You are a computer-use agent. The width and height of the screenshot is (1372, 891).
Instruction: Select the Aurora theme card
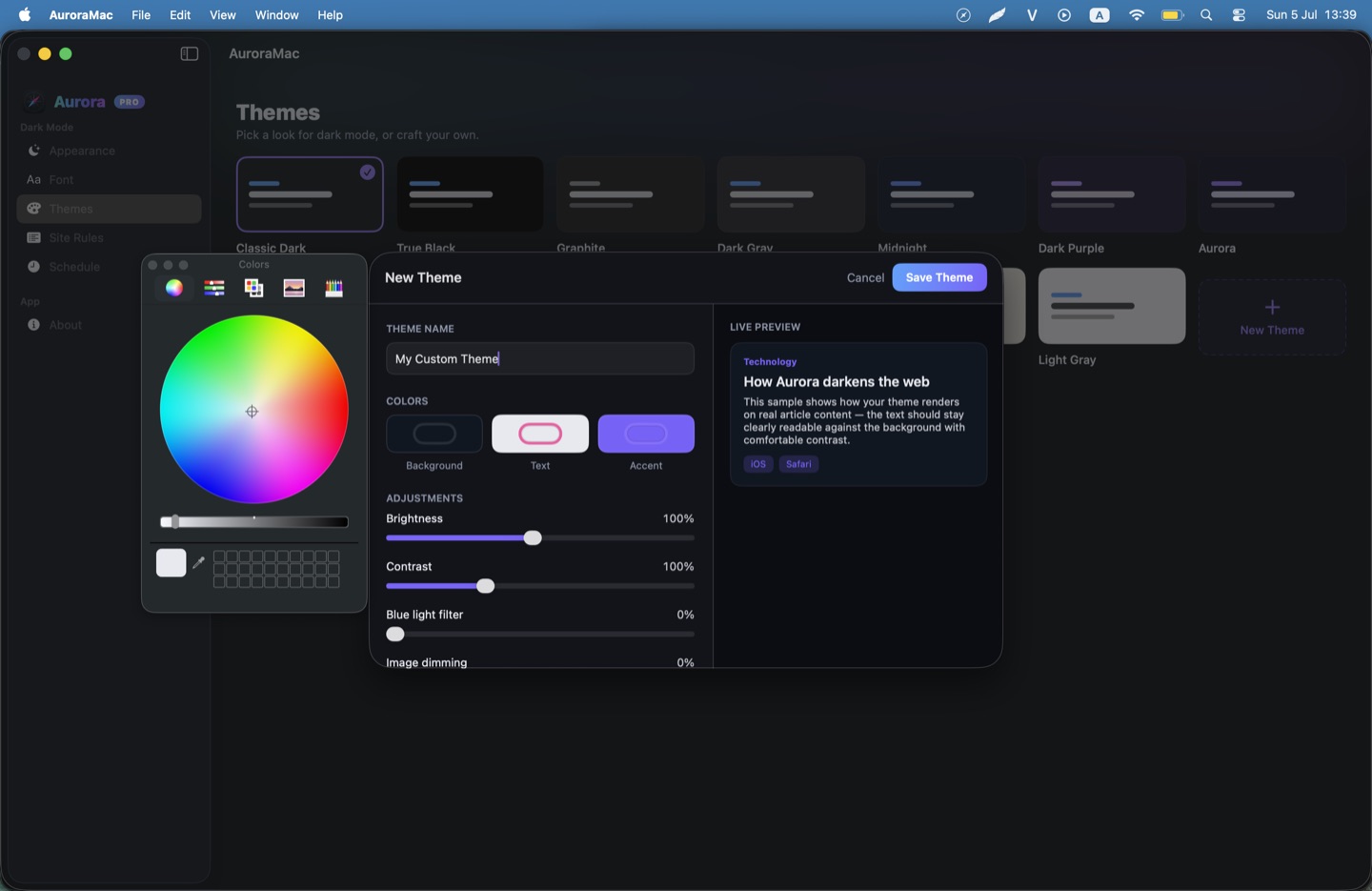pos(1272,194)
